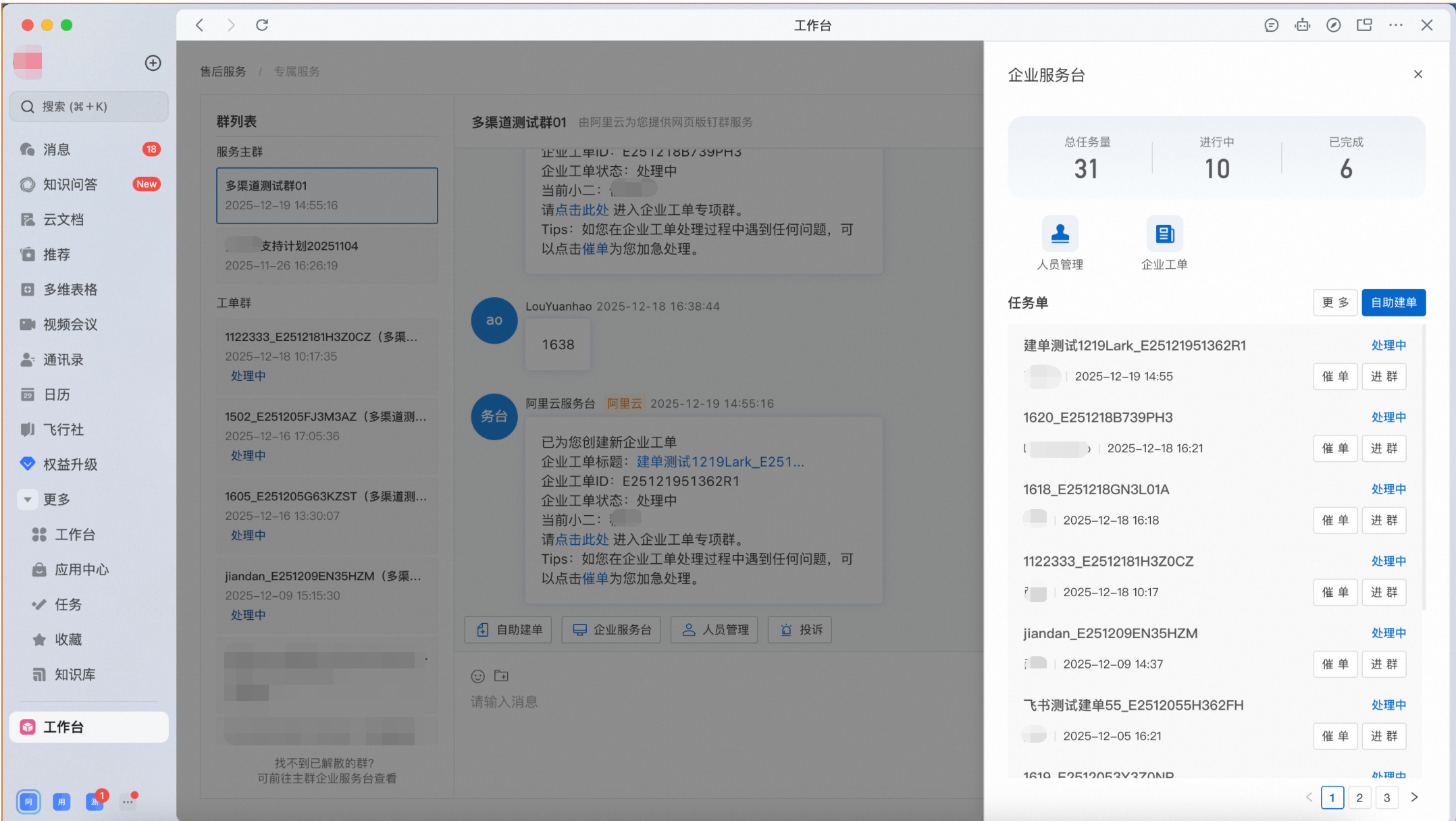Click the refresh icon in top bar
The height and width of the screenshot is (821, 1456).
point(262,25)
